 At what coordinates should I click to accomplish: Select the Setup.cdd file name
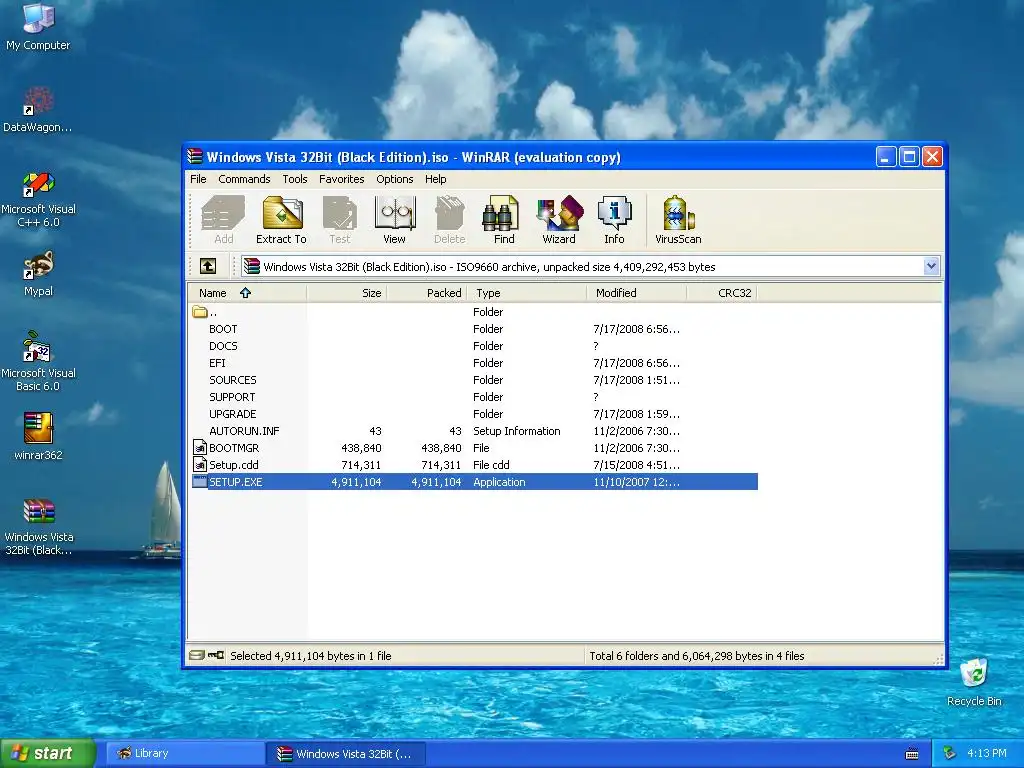(x=234, y=465)
